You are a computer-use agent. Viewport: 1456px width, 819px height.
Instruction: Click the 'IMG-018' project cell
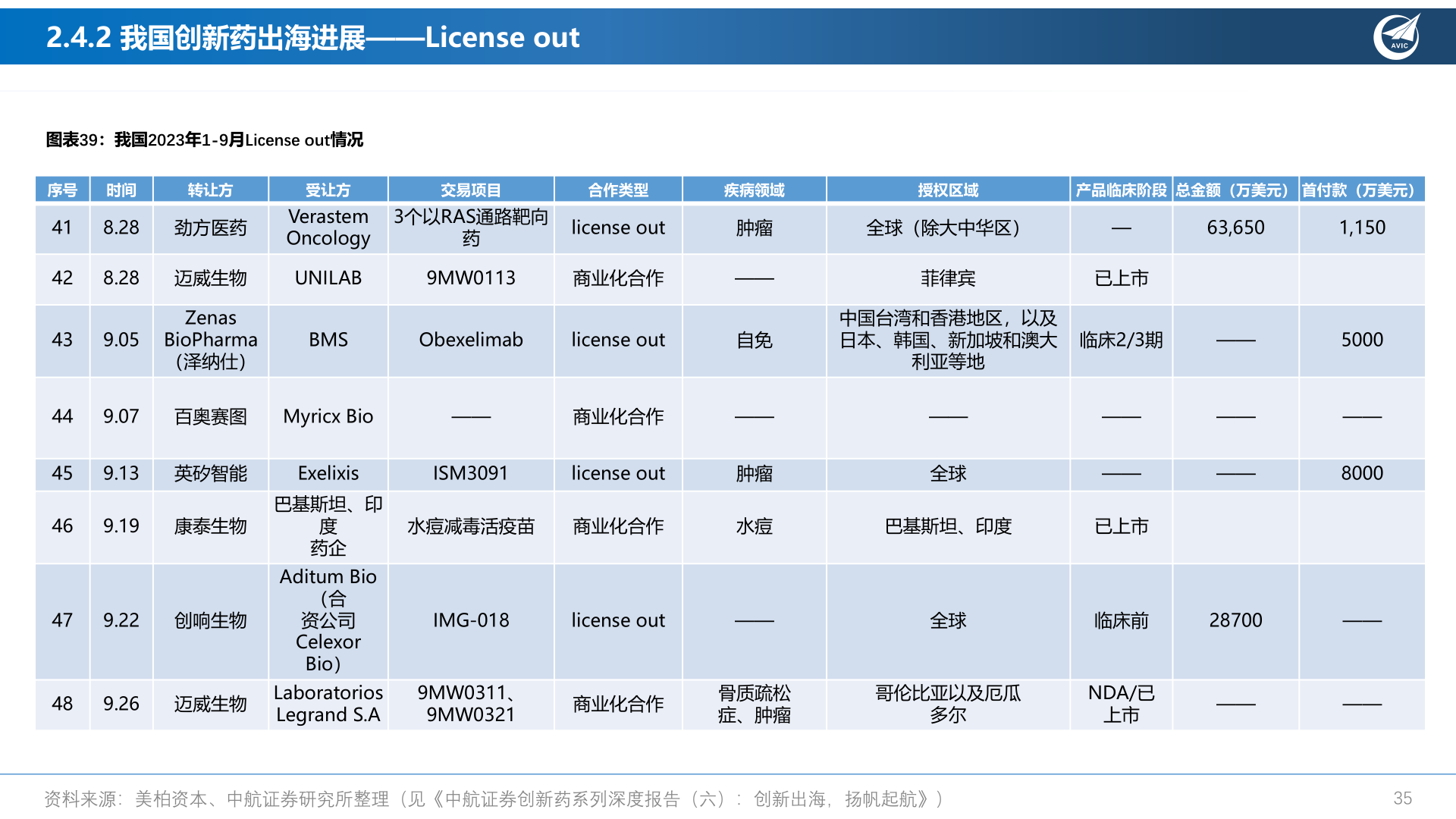point(471,620)
